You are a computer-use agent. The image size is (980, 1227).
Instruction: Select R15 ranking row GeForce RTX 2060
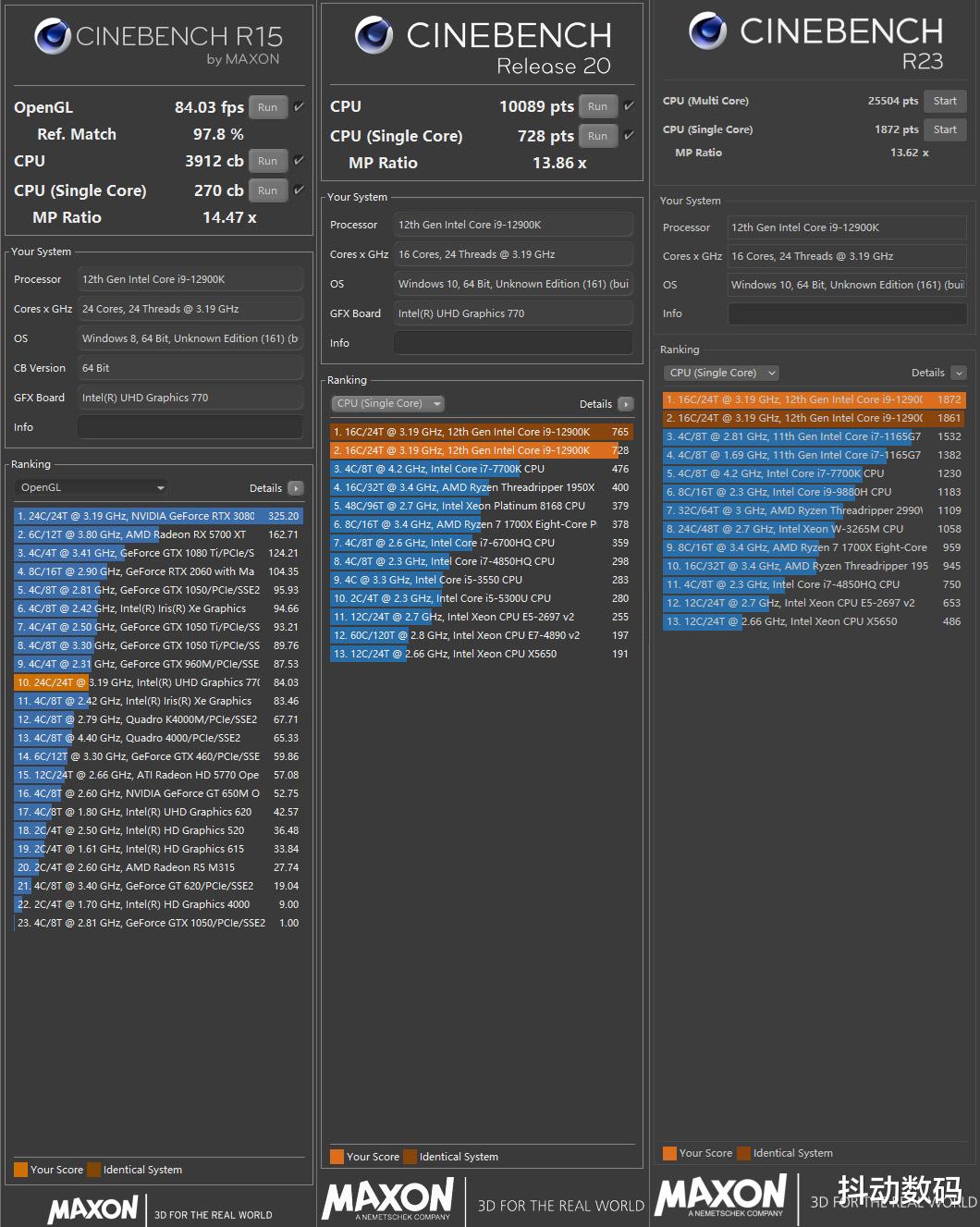tap(158, 571)
